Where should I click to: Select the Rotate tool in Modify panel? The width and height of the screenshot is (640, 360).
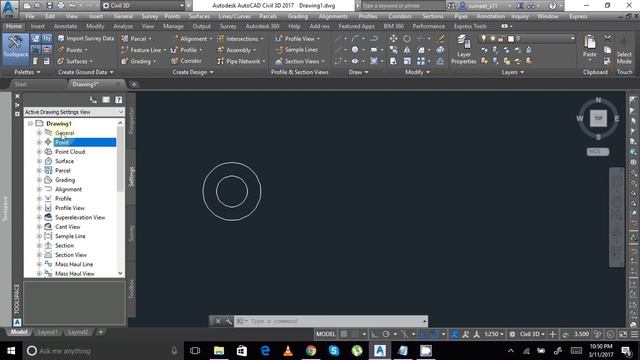(x=407, y=39)
